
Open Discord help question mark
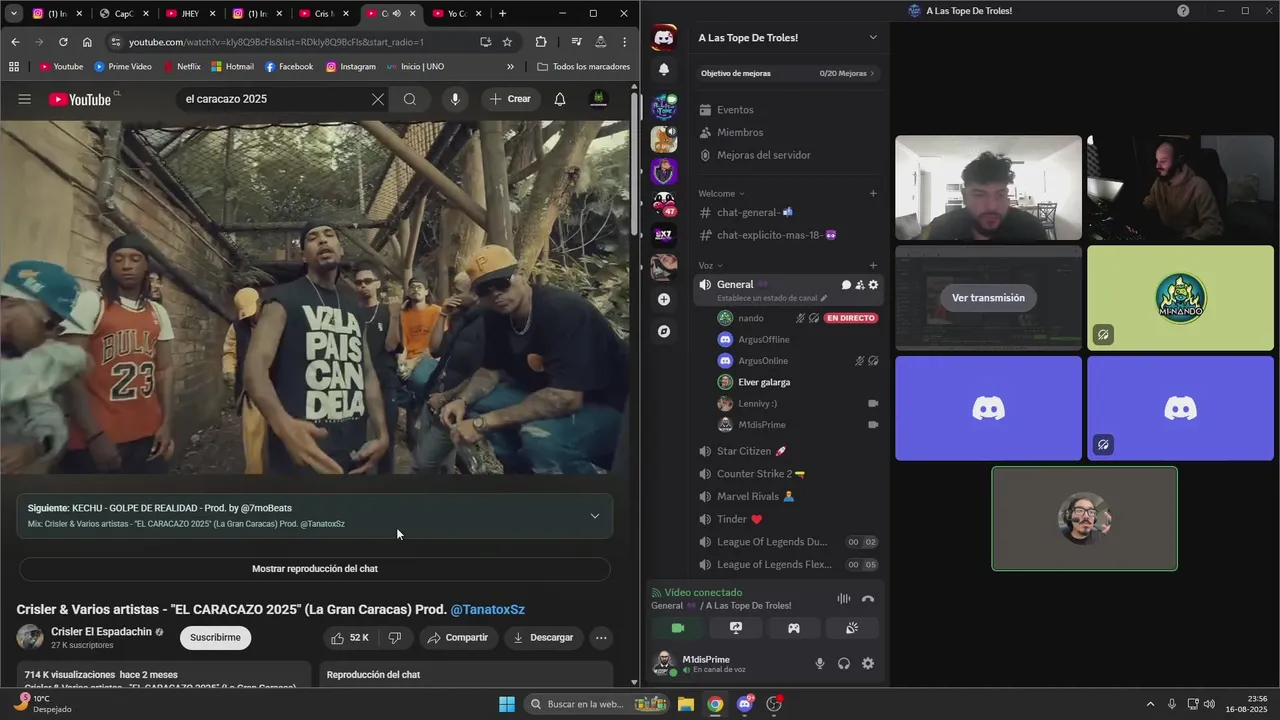pyautogui.click(x=1183, y=11)
